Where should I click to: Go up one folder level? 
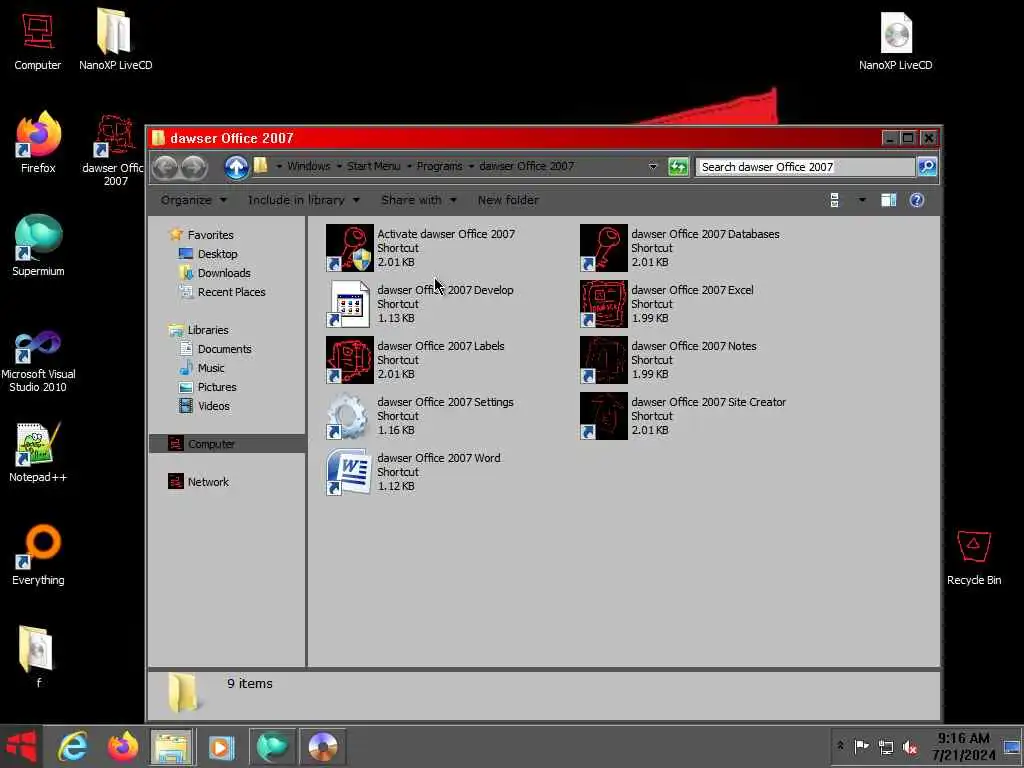[236, 167]
